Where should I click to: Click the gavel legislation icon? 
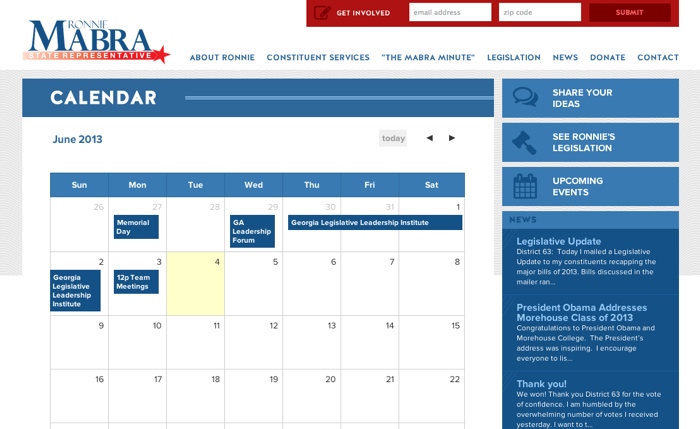tap(524, 142)
